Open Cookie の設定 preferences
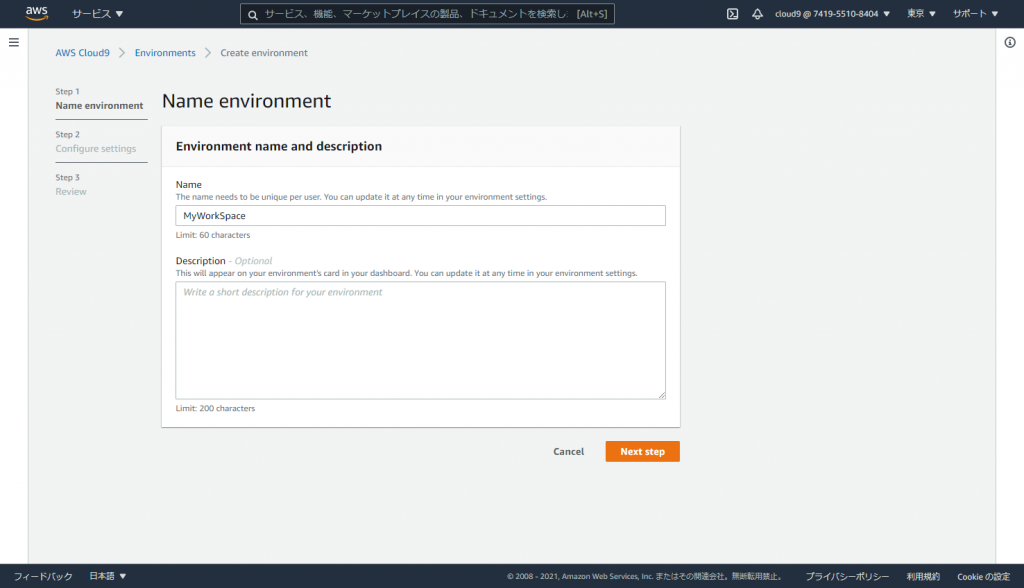This screenshot has width=1024, height=588. [984, 576]
